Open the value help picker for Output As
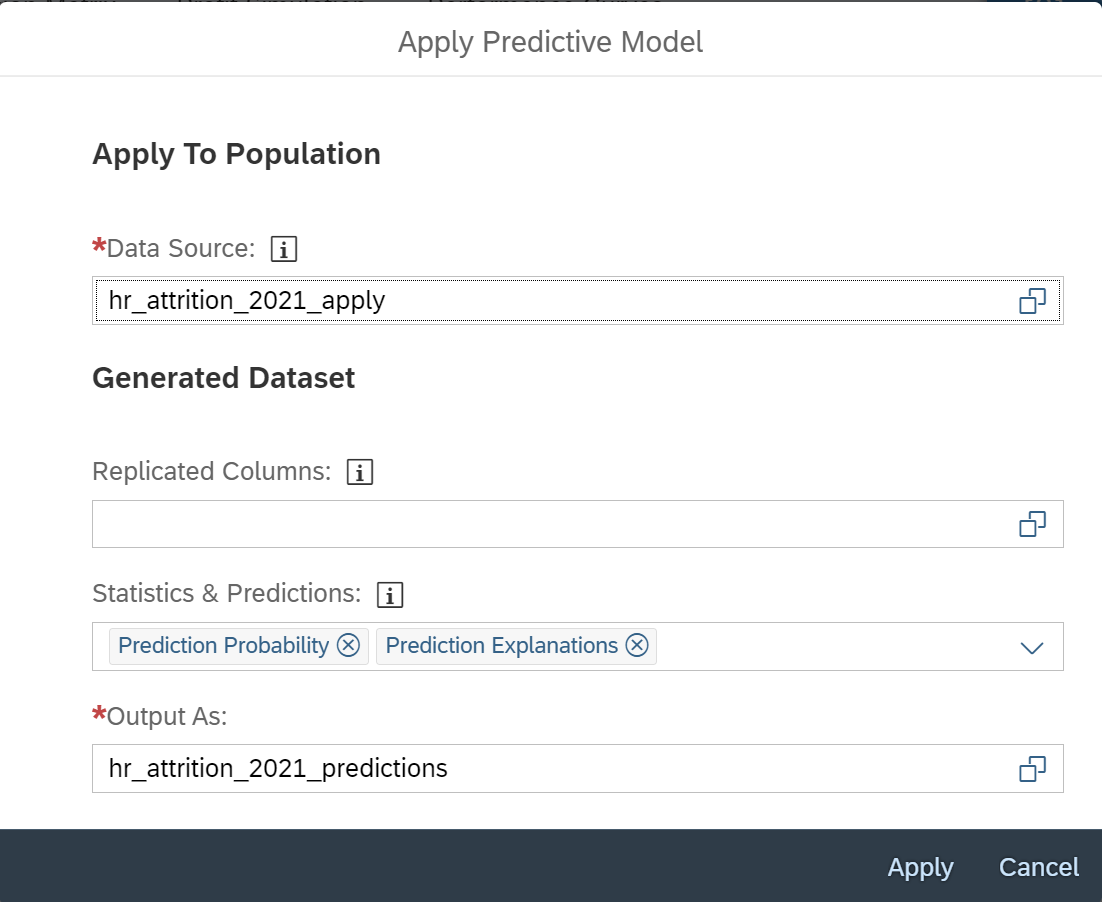The width and height of the screenshot is (1102, 902). click(1031, 768)
